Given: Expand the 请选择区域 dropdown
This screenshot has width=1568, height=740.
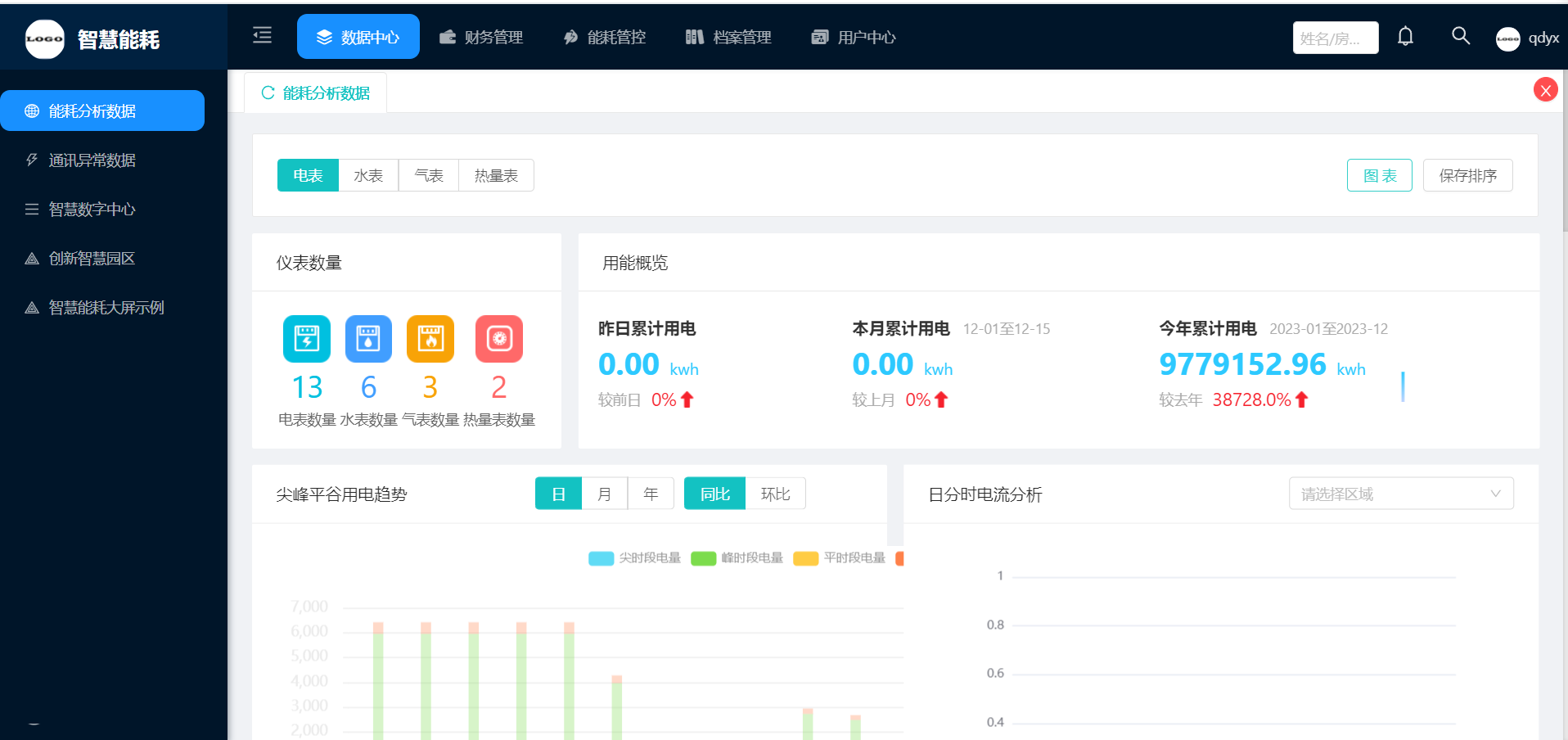Looking at the screenshot, I should click(1400, 494).
